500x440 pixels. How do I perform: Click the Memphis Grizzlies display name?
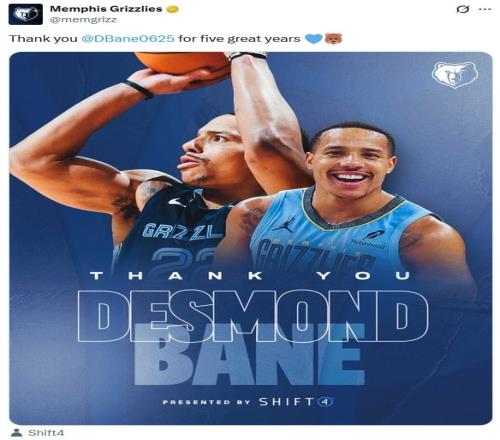[x=106, y=9]
